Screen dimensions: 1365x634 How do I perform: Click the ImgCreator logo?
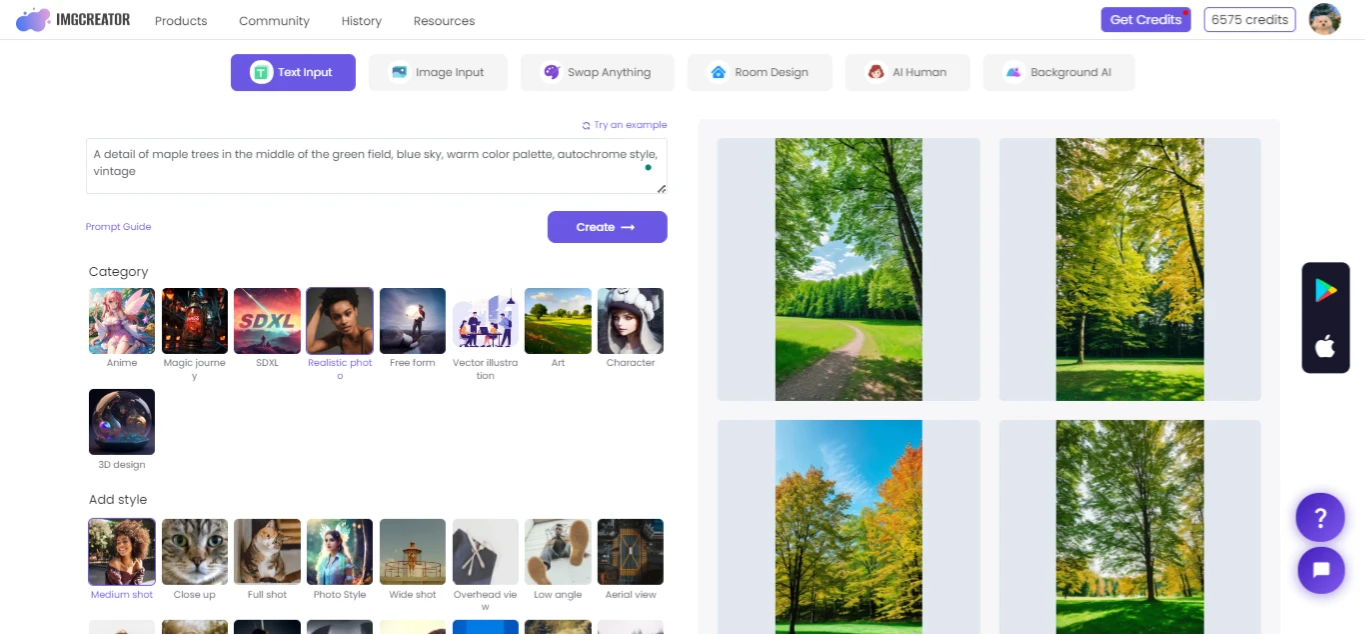click(73, 19)
